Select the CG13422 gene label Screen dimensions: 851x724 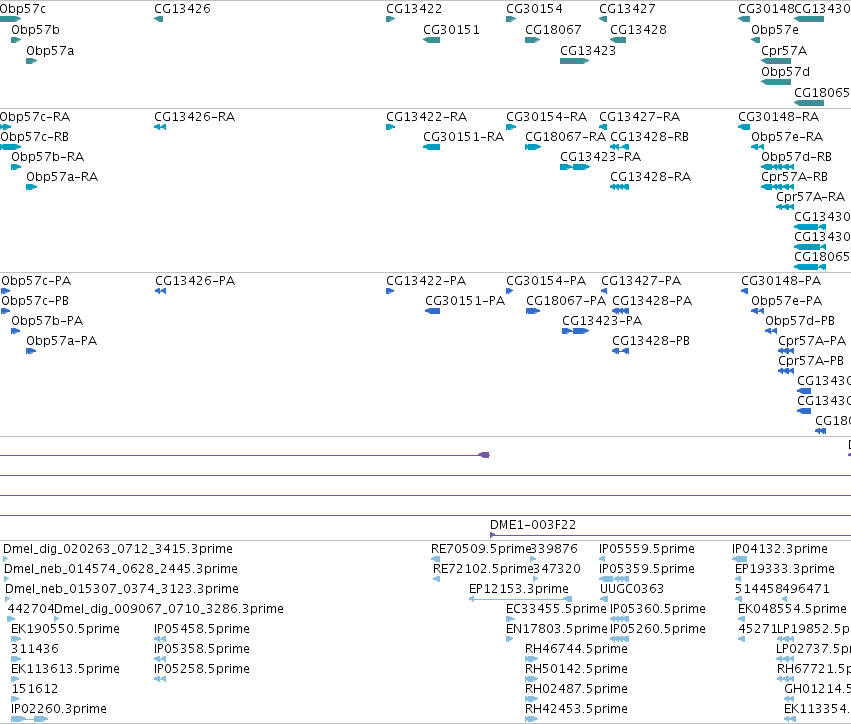click(x=414, y=9)
